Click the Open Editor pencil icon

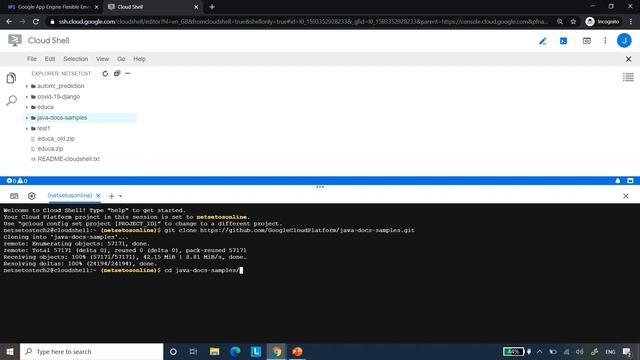[542, 41]
